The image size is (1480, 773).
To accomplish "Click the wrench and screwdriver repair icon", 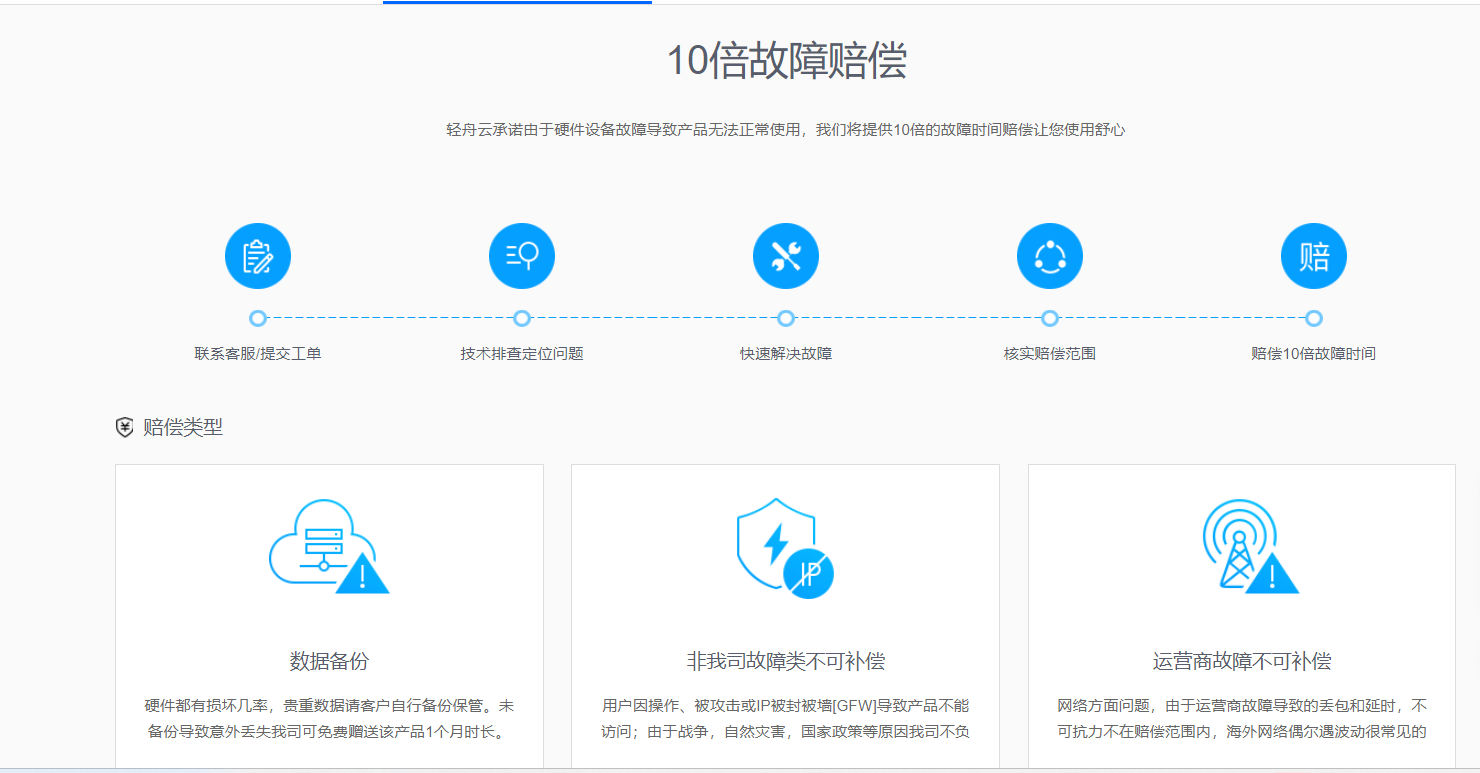I will (x=786, y=256).
